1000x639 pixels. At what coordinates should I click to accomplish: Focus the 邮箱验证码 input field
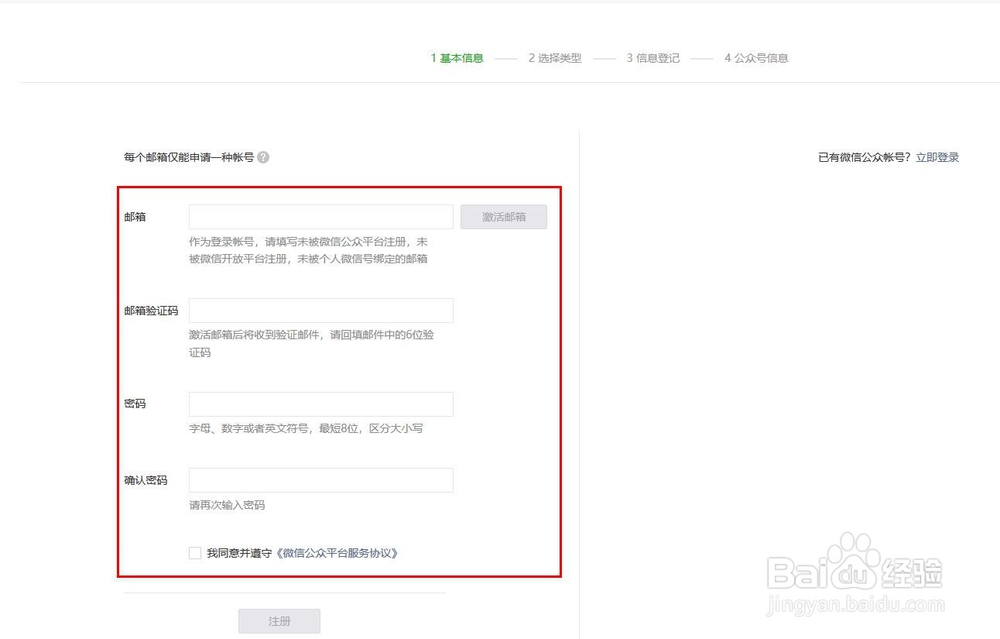click(x=321, y=311)
